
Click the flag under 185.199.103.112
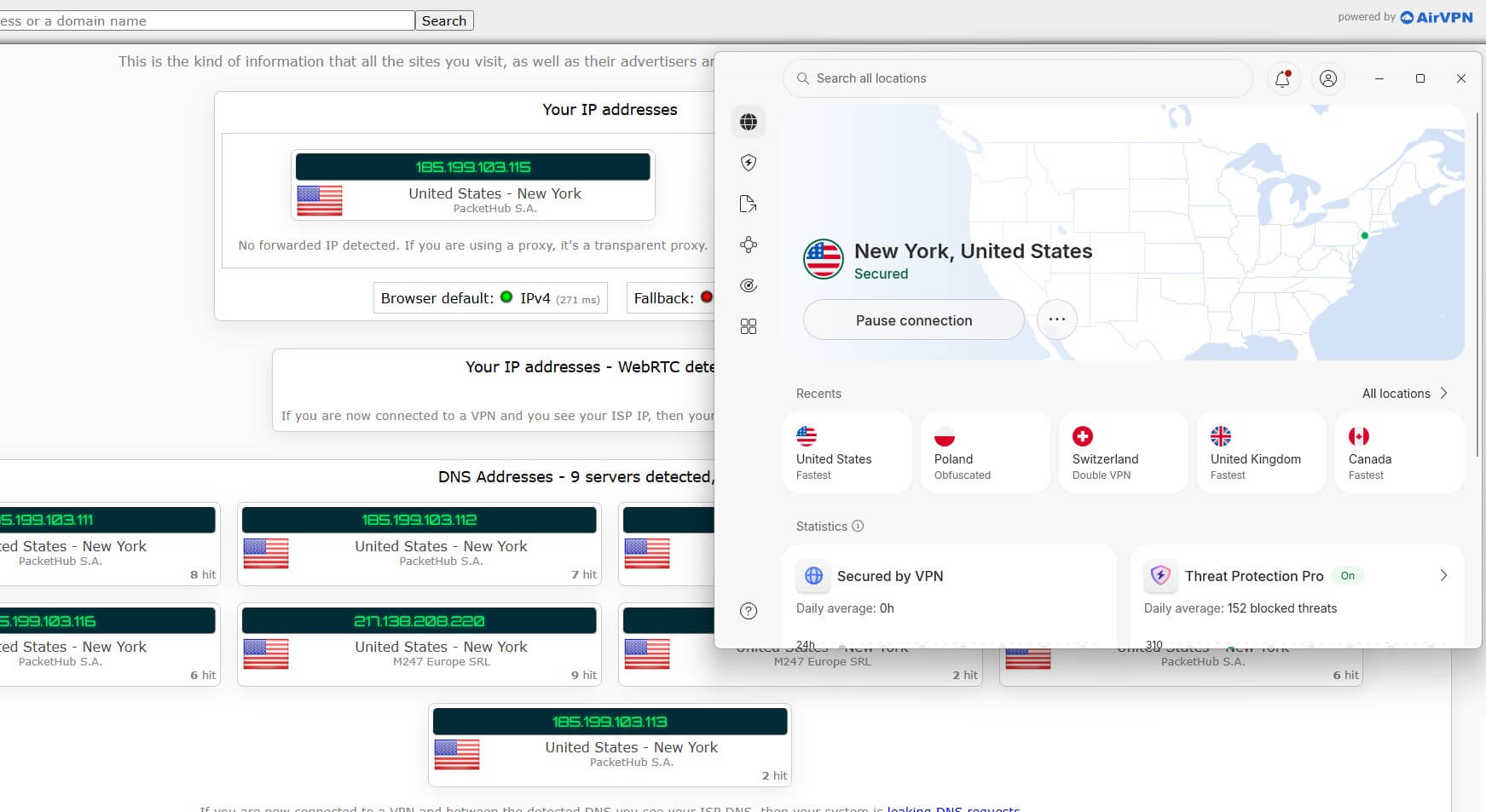[266, 554]
